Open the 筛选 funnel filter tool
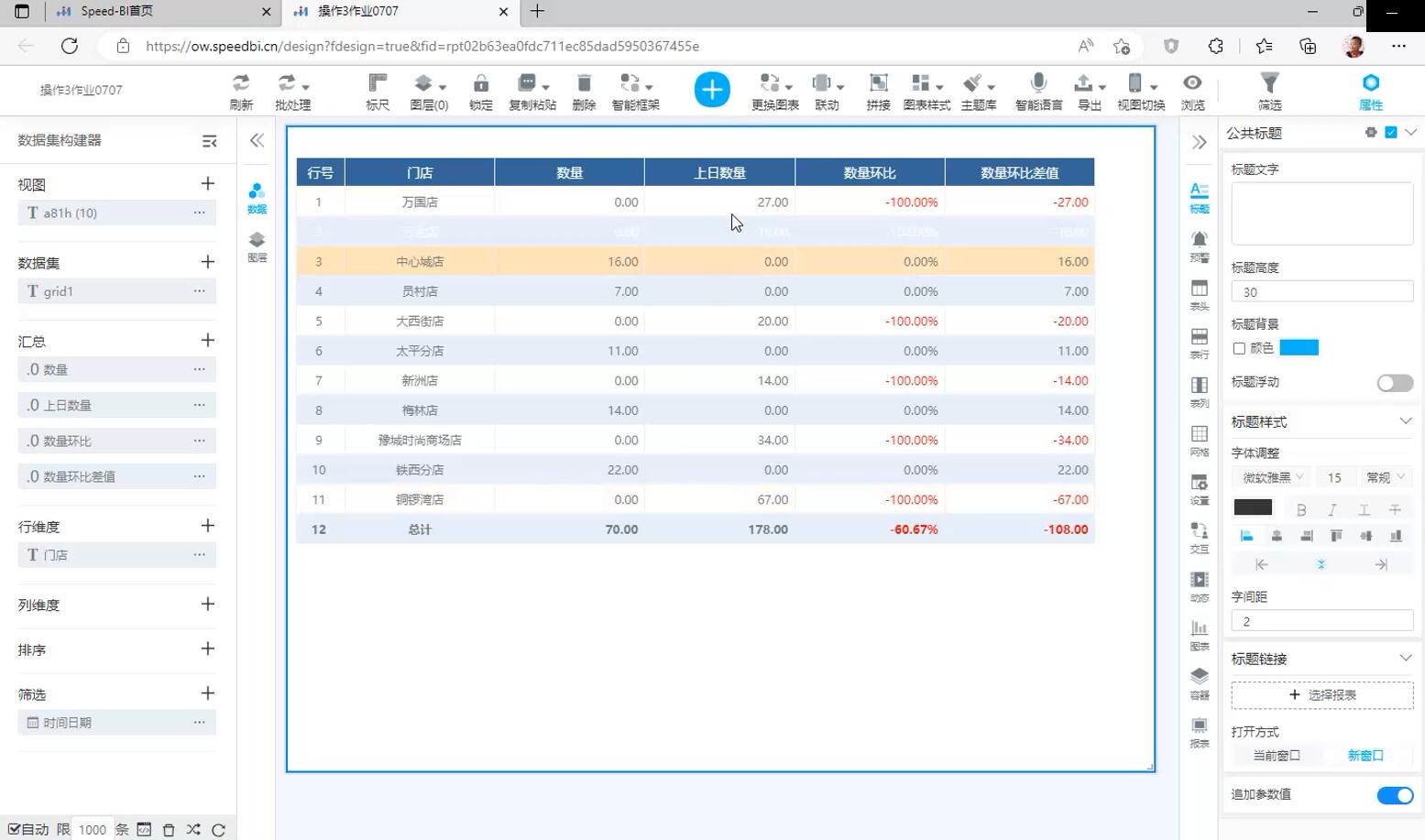Image resolution: width=1425 pixels, height=840 pixels. (1269, 84)
